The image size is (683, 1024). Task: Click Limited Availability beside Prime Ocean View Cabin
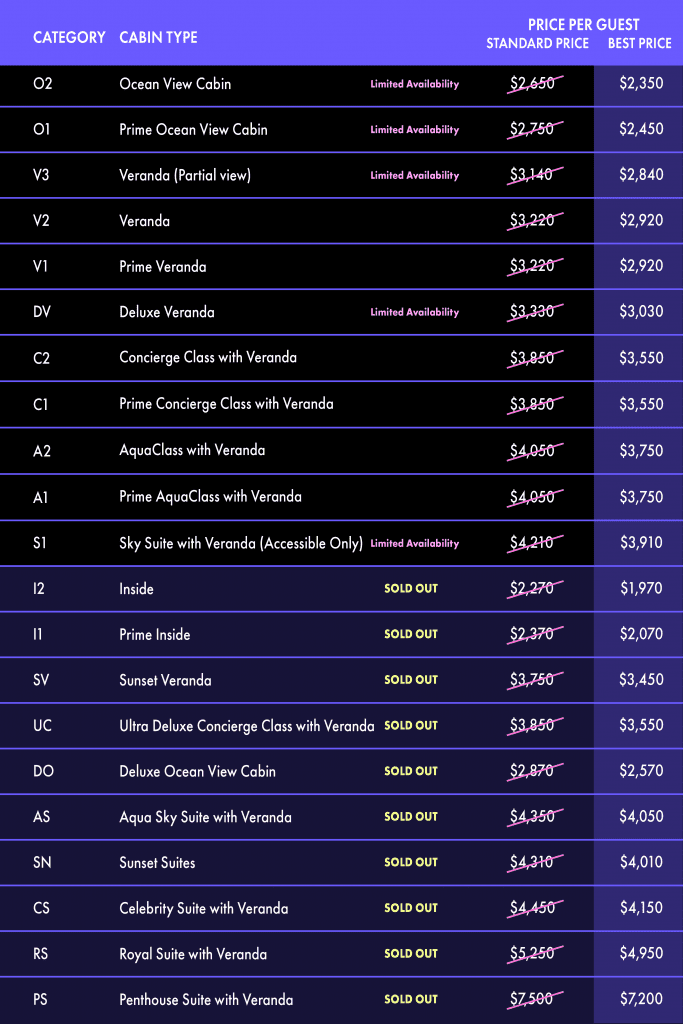[x=415, y=130]
